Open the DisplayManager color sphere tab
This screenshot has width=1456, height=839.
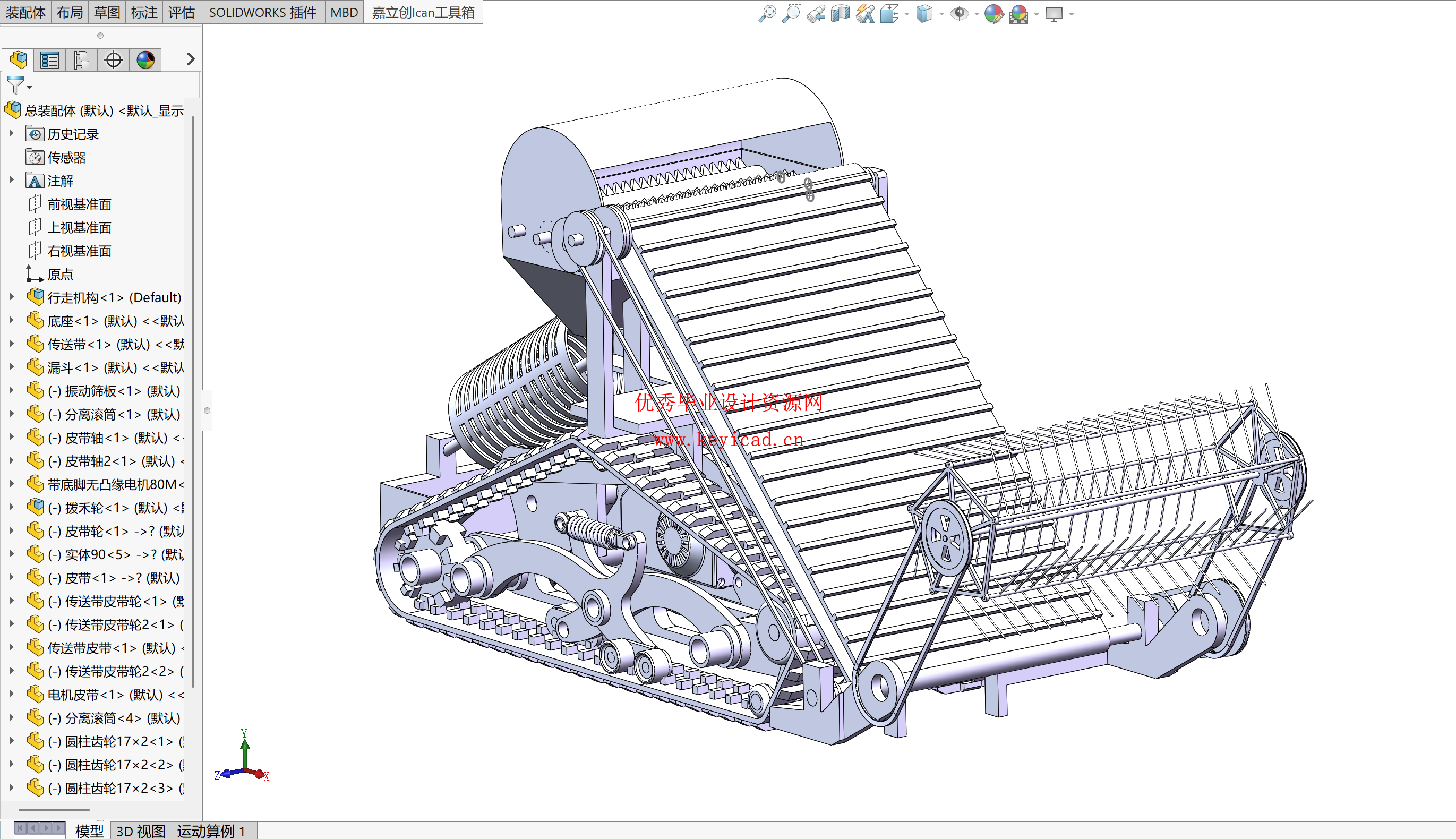point(145,59)
